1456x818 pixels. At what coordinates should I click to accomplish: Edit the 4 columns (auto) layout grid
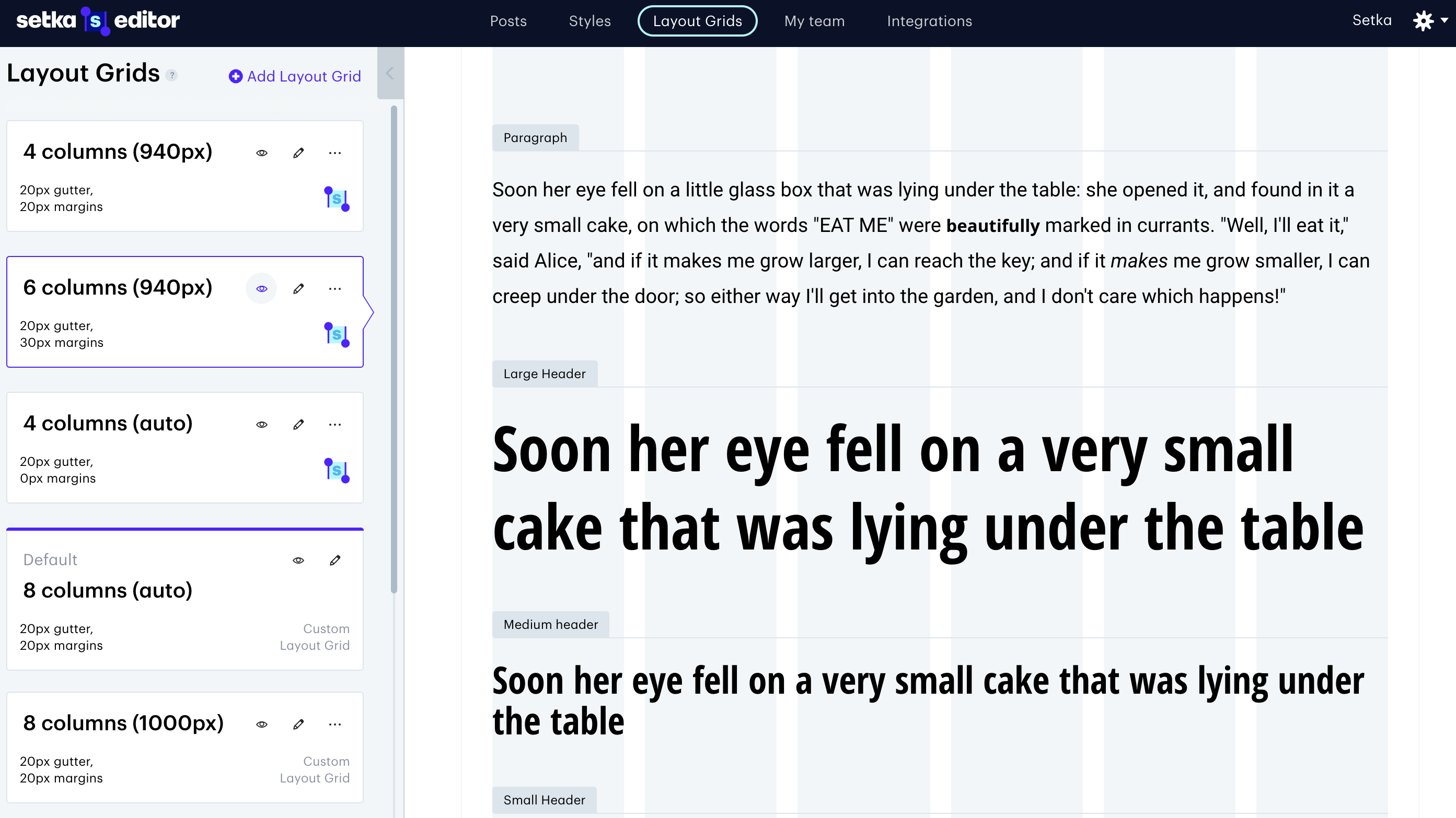point(298,424)
